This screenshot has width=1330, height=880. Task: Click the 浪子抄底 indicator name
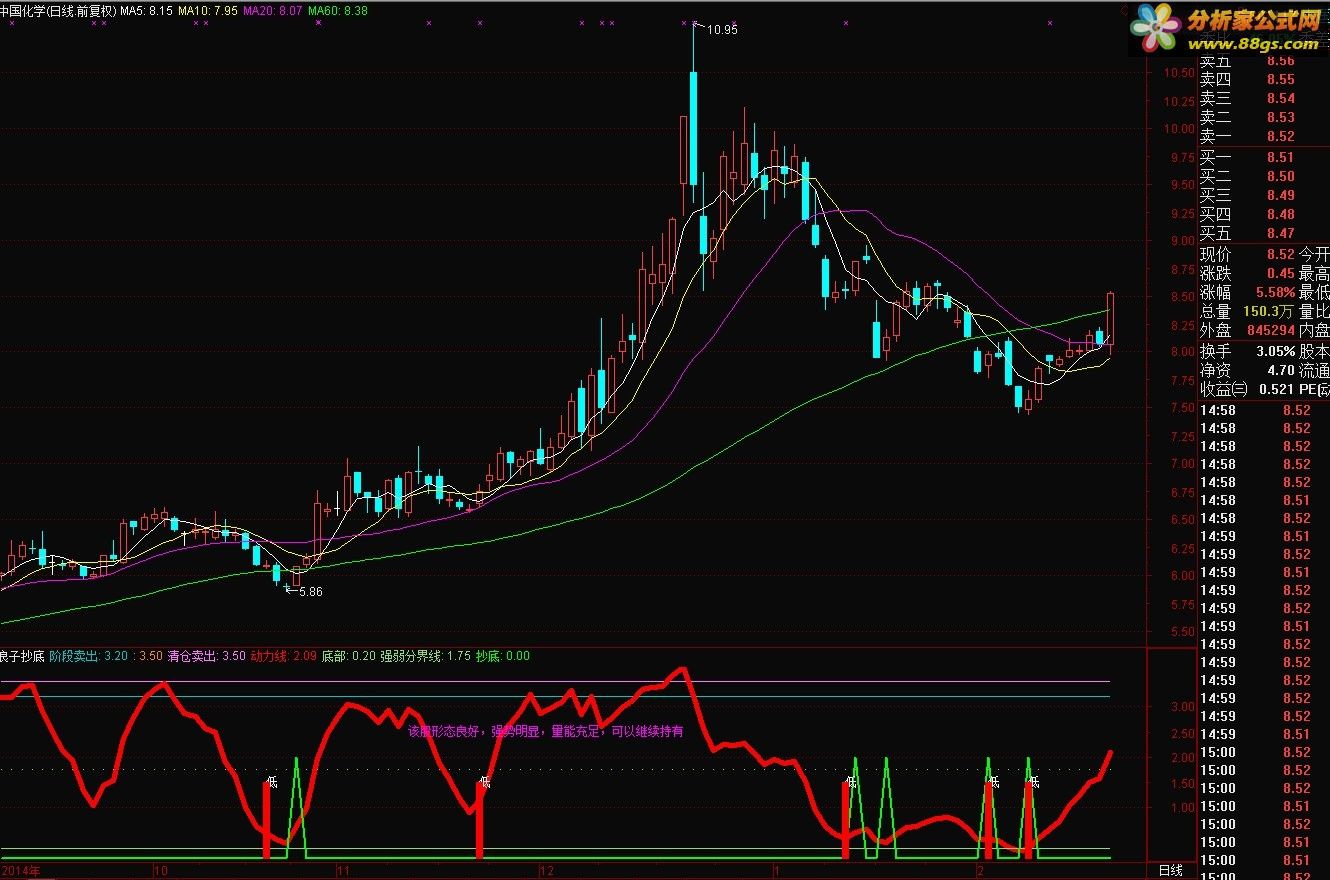point(21,656)
